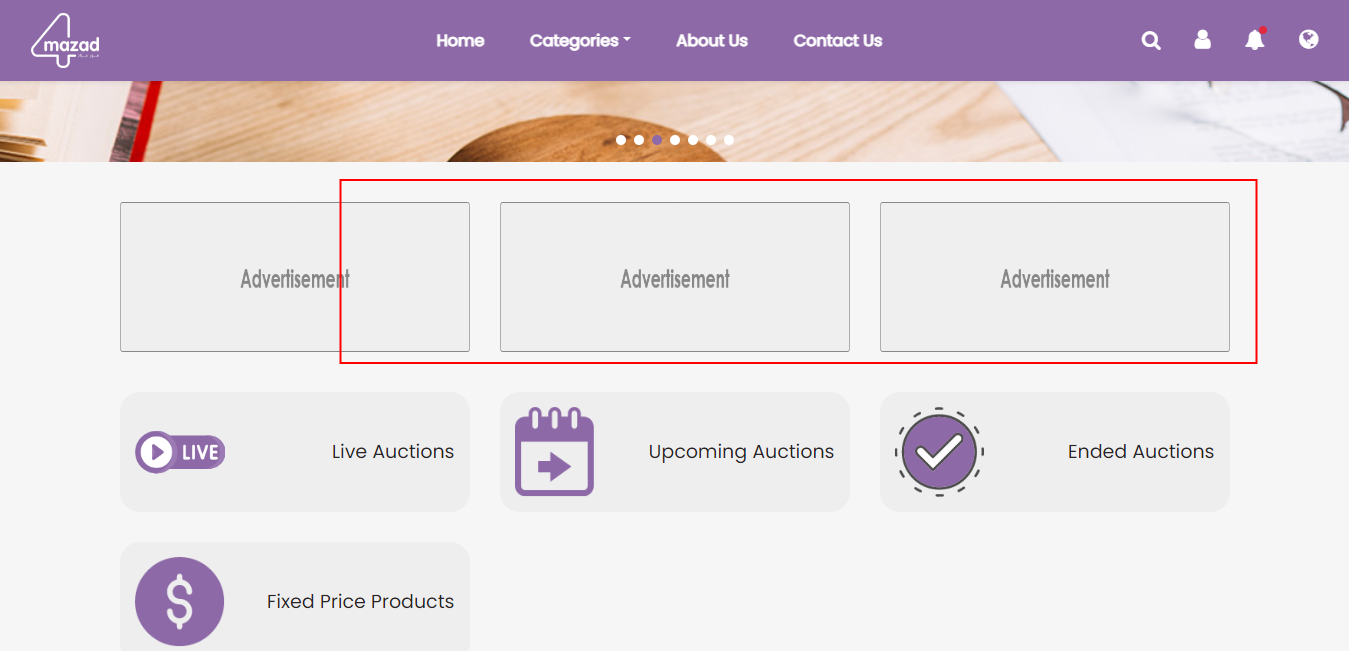The width and height of the screenshot is (1349, 651).
Task: Open the Live Auctions link
Action: [x=393, y=452]
